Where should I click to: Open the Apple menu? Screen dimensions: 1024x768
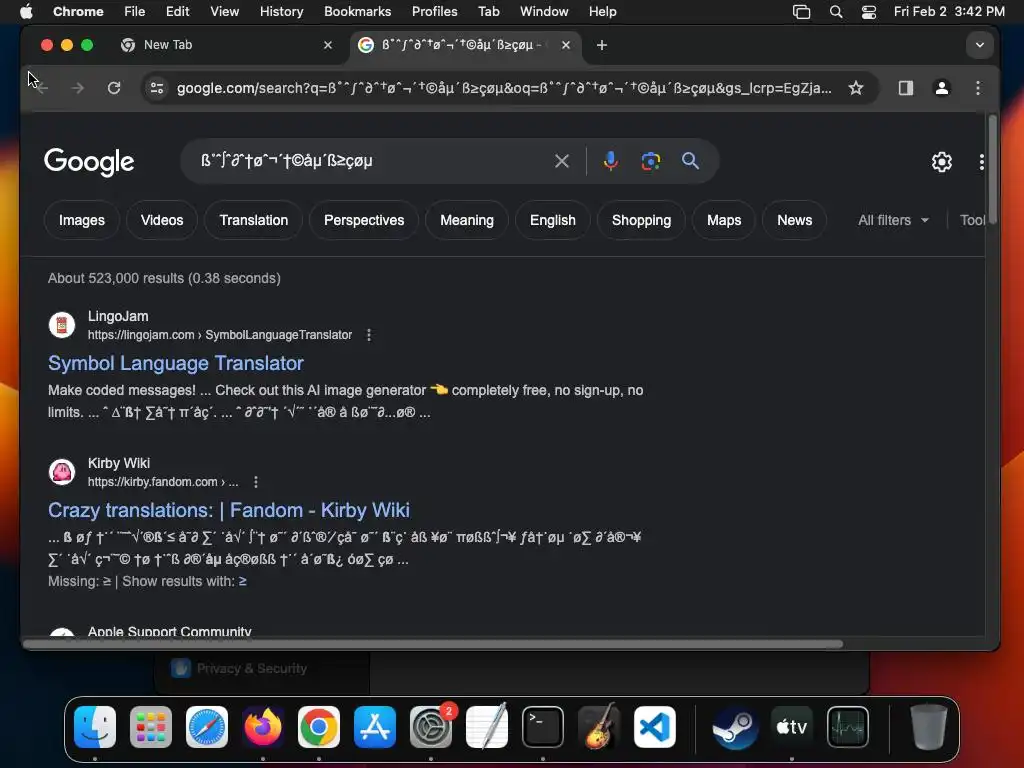point(26,11)
